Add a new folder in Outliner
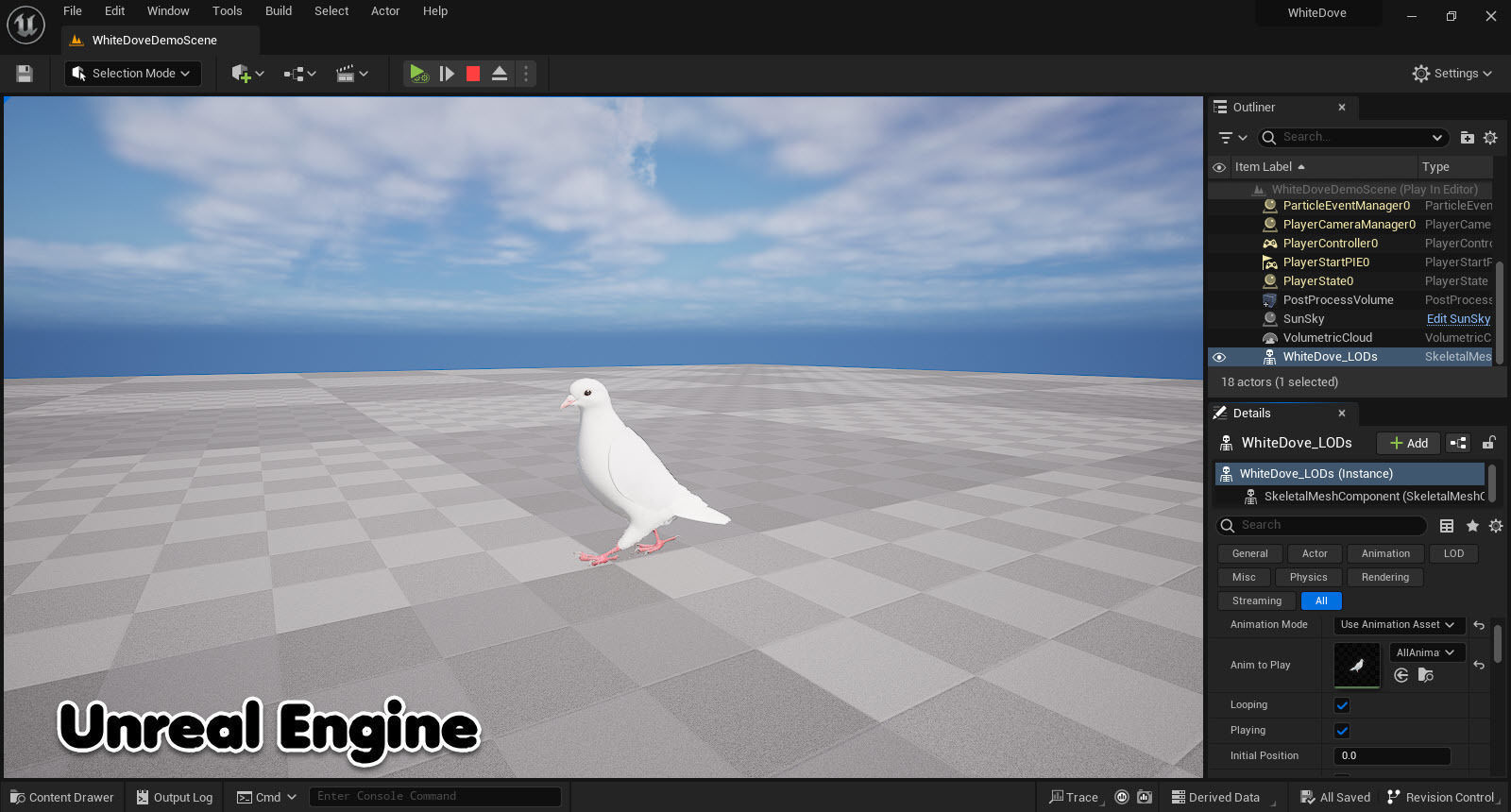1511x812 pixels. (1468, 138)
